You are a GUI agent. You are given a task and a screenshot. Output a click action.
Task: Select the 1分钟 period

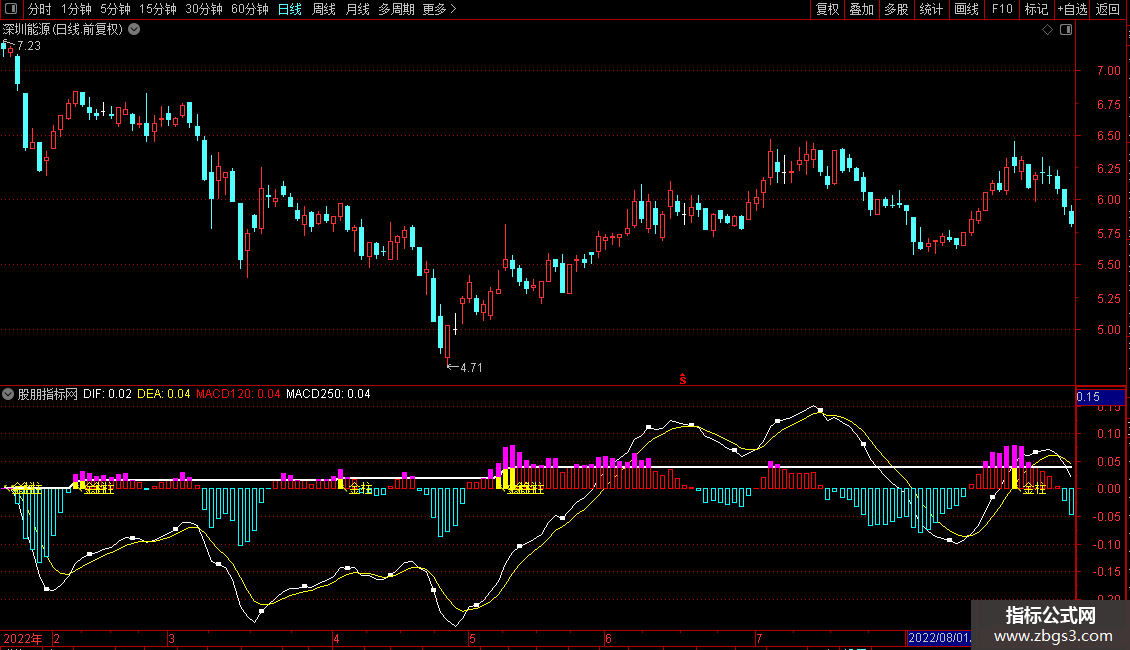point(76,9)
